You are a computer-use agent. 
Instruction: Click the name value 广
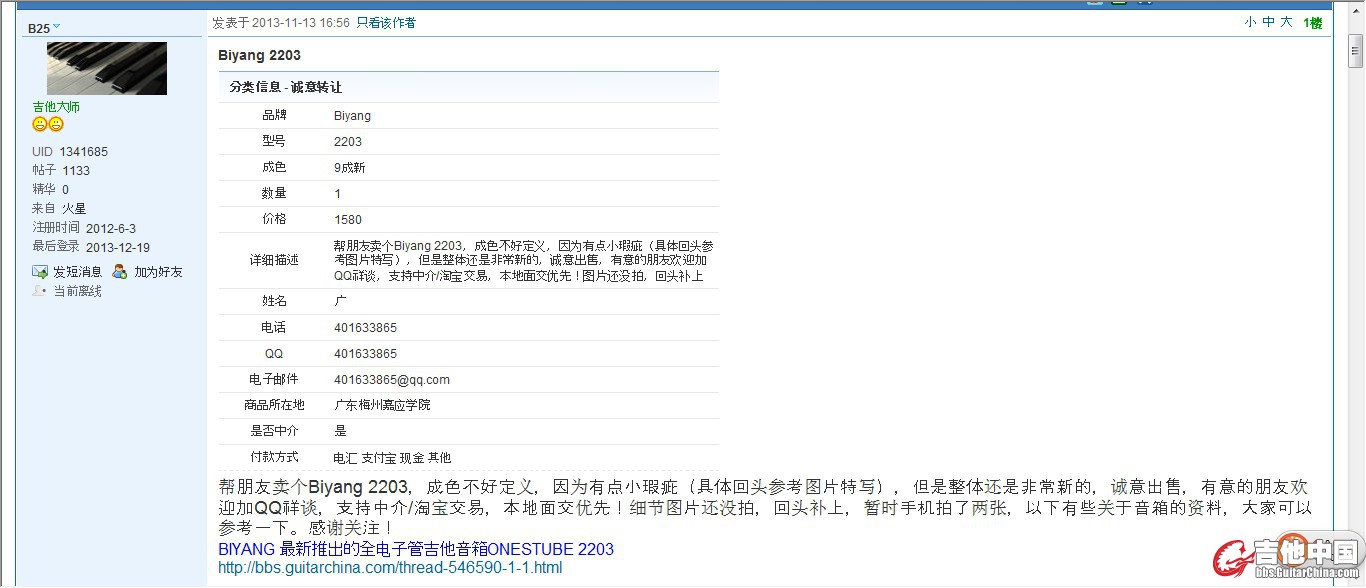coord(340,301)
